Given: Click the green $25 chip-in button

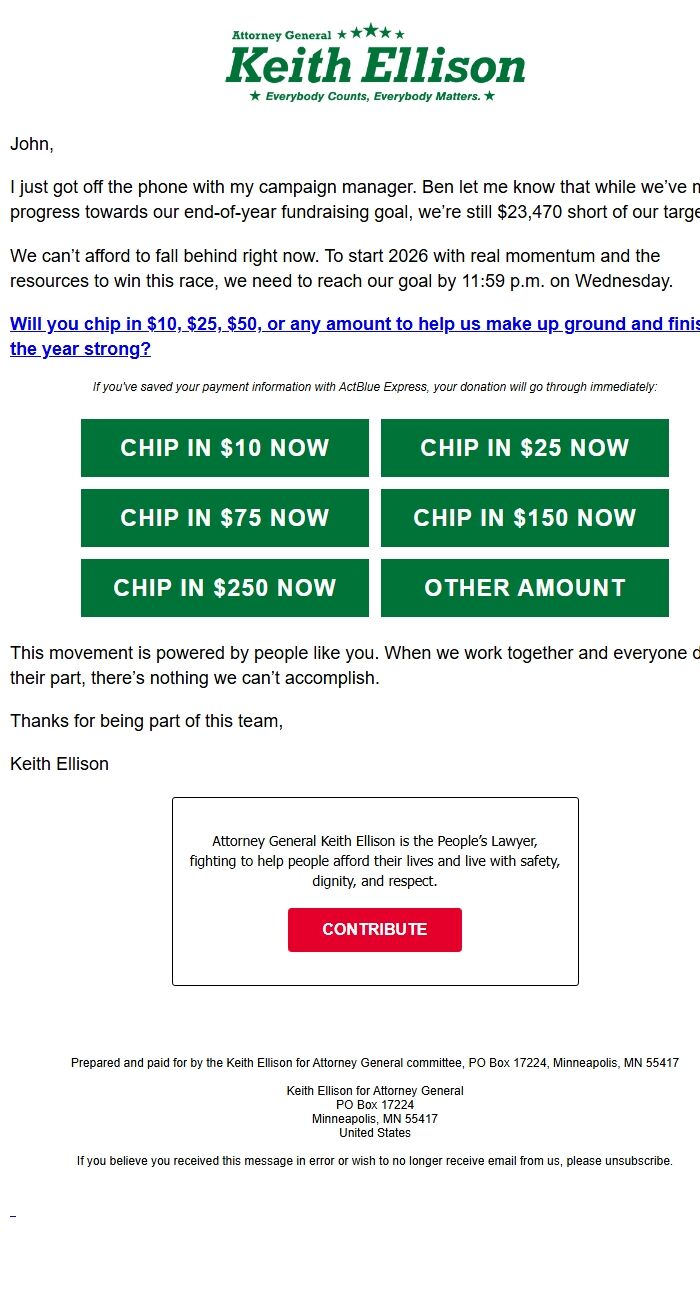Looking at the screenshot, I should tap(524, 447).
